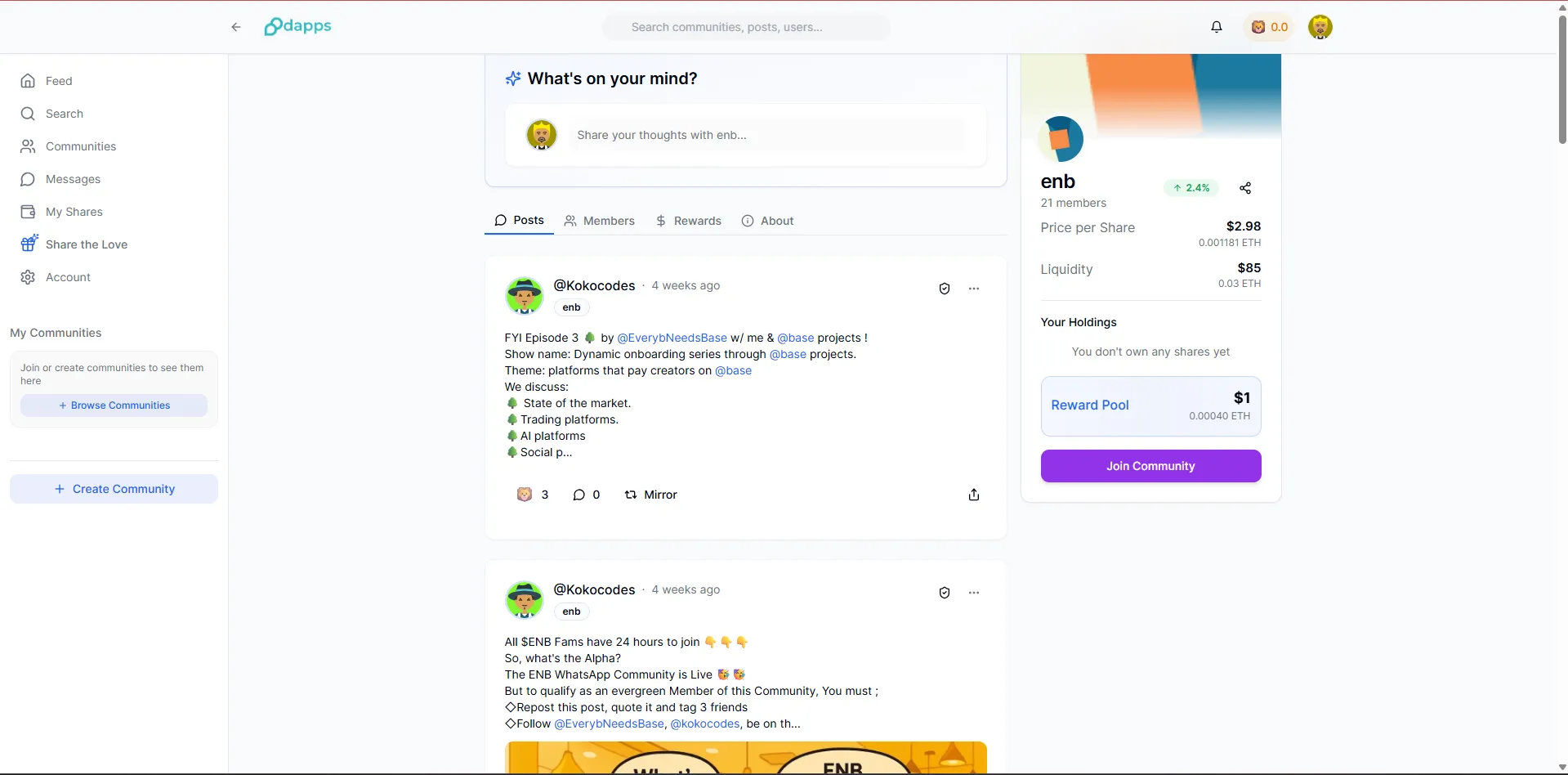The height and width of the screenshot is (775, 1568).
Task: Click the back arrow beside the dapps logo
Action: pos(236,27)
